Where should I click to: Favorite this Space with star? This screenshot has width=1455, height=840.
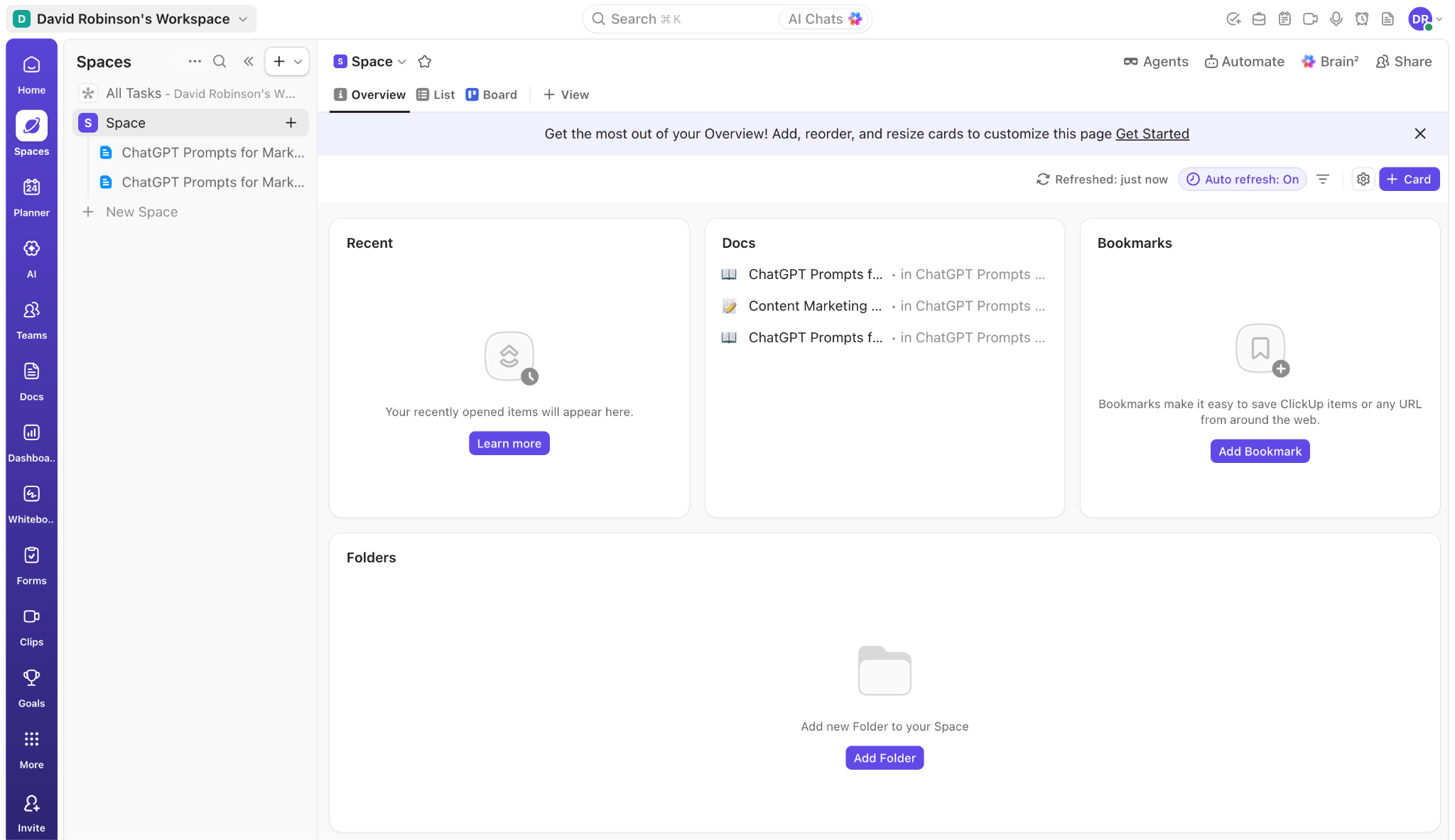tap(425, 62)
